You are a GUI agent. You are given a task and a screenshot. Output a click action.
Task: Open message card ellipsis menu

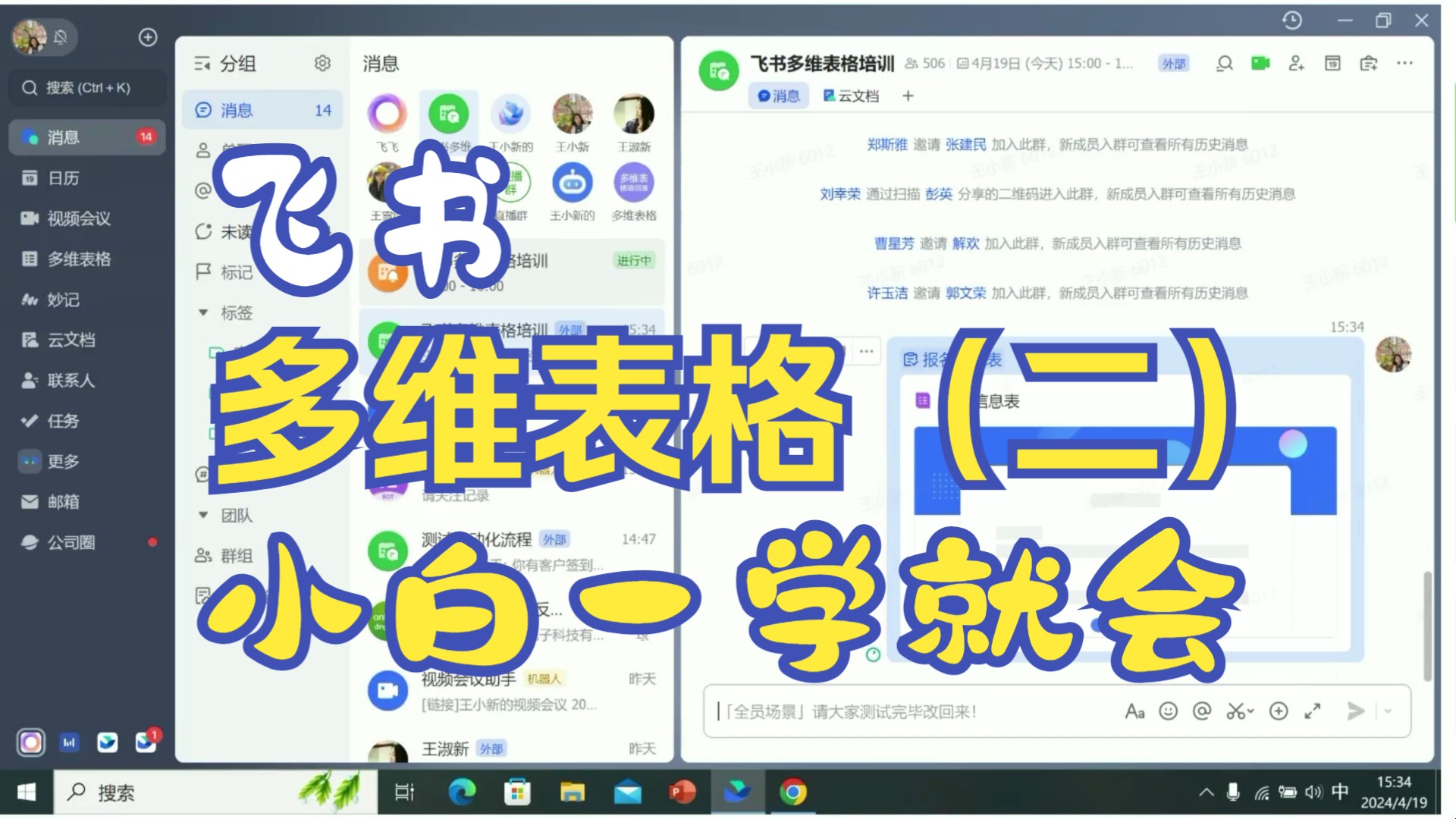coord(866,351)
